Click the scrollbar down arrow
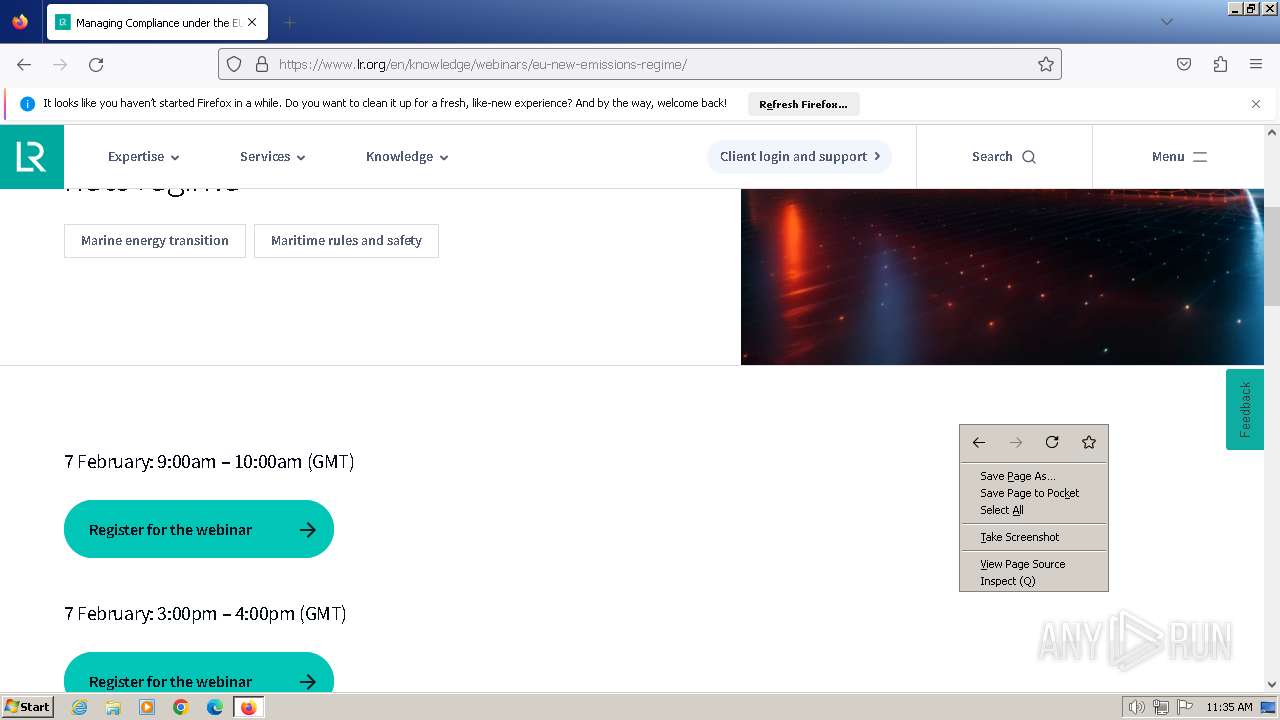The image size is (1280, 720). (1272, 684)
